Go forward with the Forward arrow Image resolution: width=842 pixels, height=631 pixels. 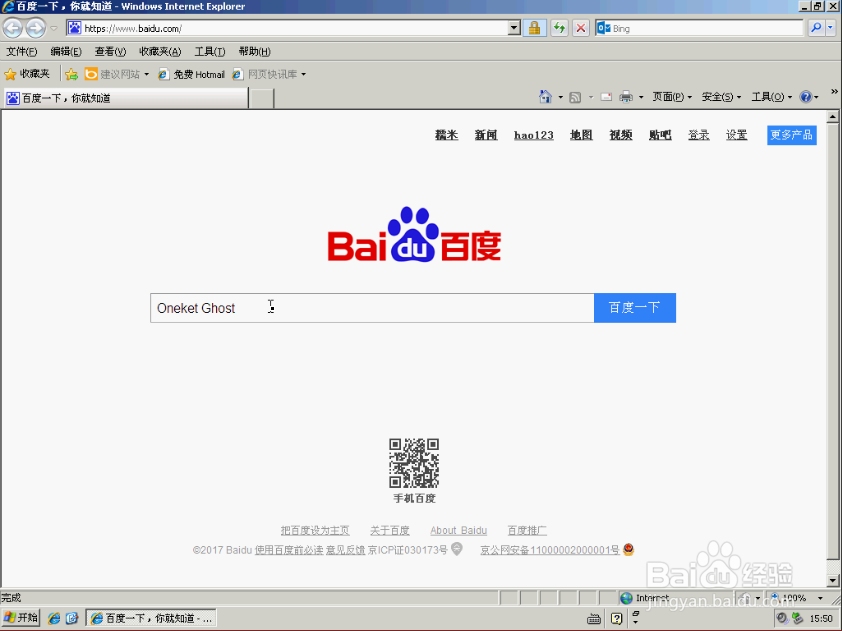(x=35, y=28)
